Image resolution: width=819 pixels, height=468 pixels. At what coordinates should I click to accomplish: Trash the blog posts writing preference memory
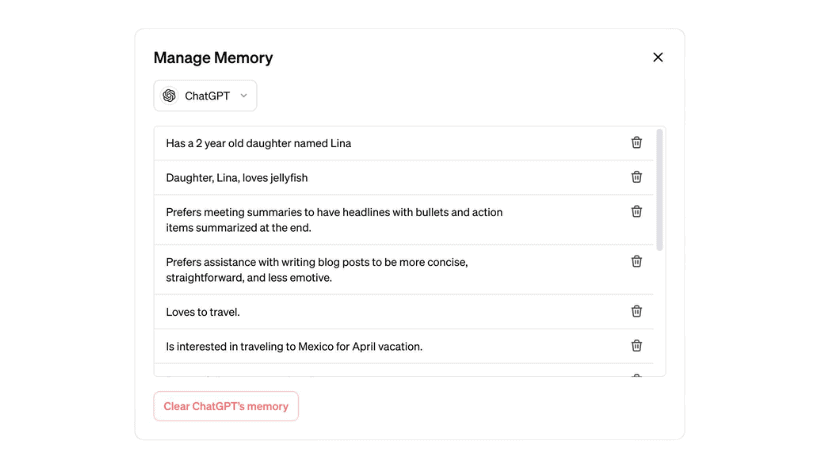click(x=636, y=261)
